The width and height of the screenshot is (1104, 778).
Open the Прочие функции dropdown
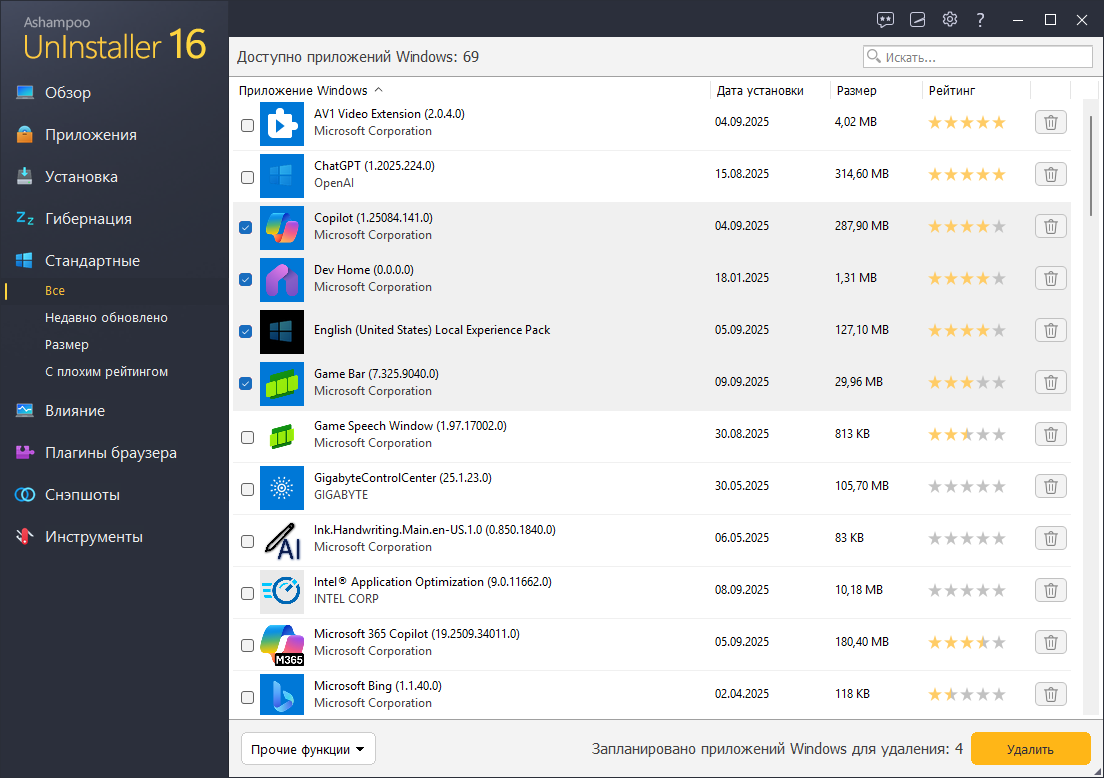(x=308, y=749)
